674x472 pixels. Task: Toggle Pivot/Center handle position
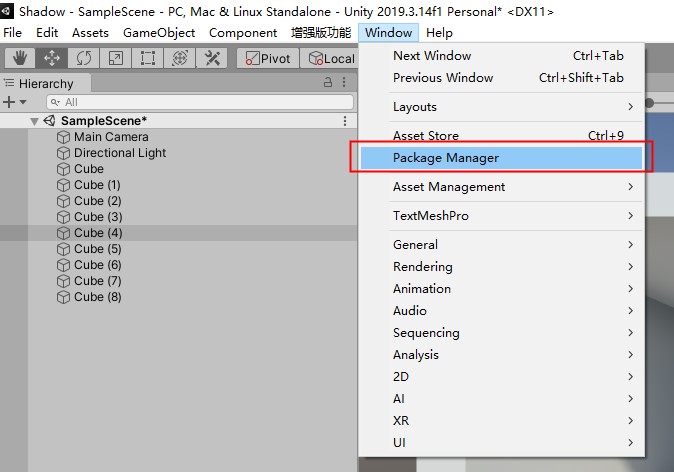pyautogui.click(x=268, y=58)
